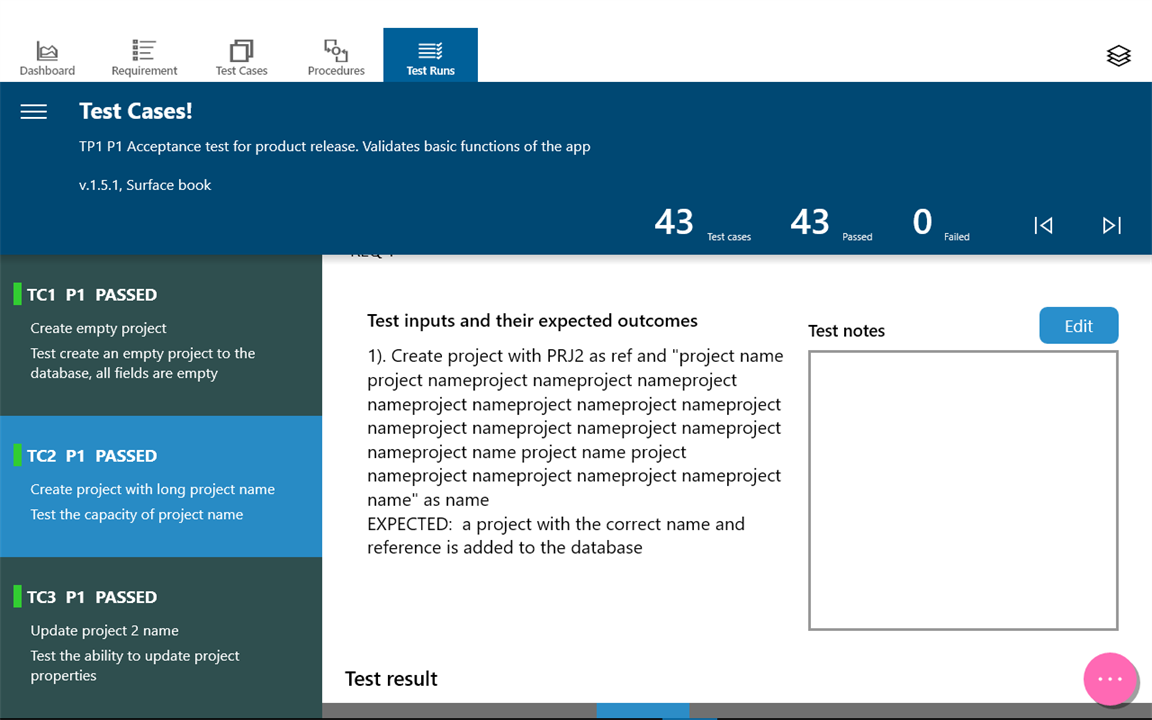Click inside the Test notes box
The height and width of the screenshot is (720, 1152).
(x=963, y=490)
